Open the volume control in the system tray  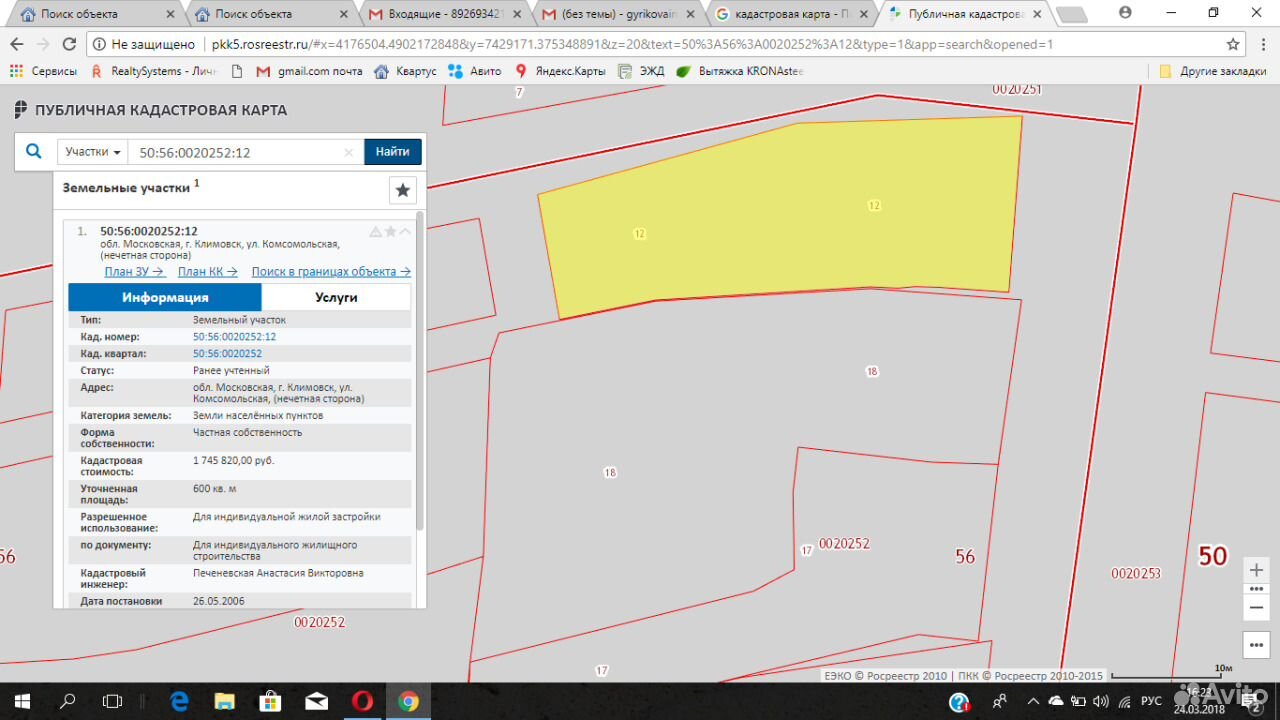(x=1101, y=701)
